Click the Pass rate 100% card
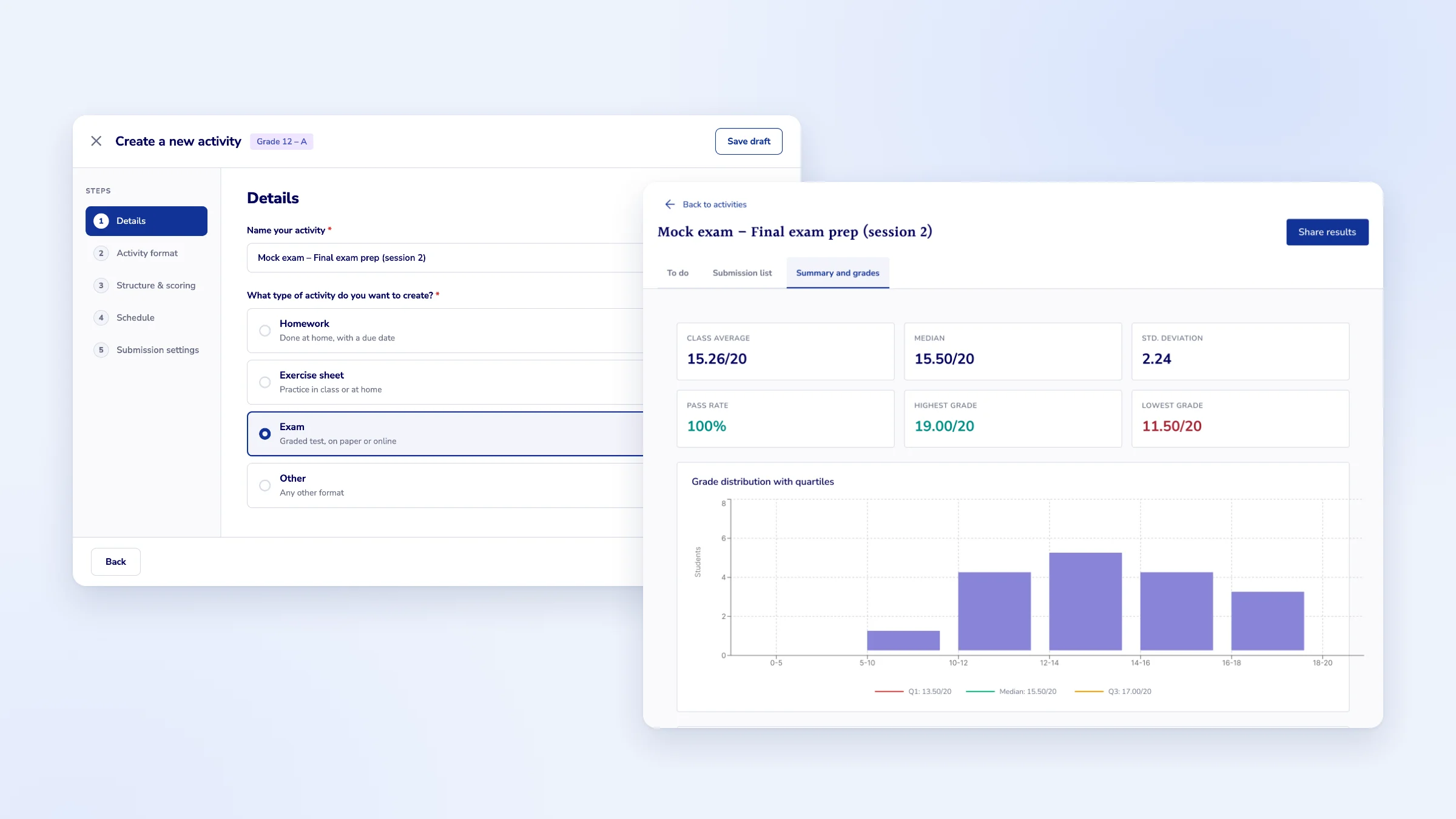1456x819 pixels. tap(786, 419)
